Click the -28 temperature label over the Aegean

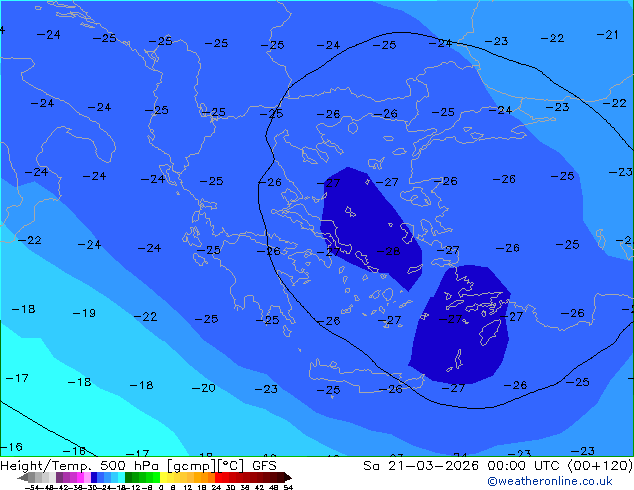click(389, 251)
